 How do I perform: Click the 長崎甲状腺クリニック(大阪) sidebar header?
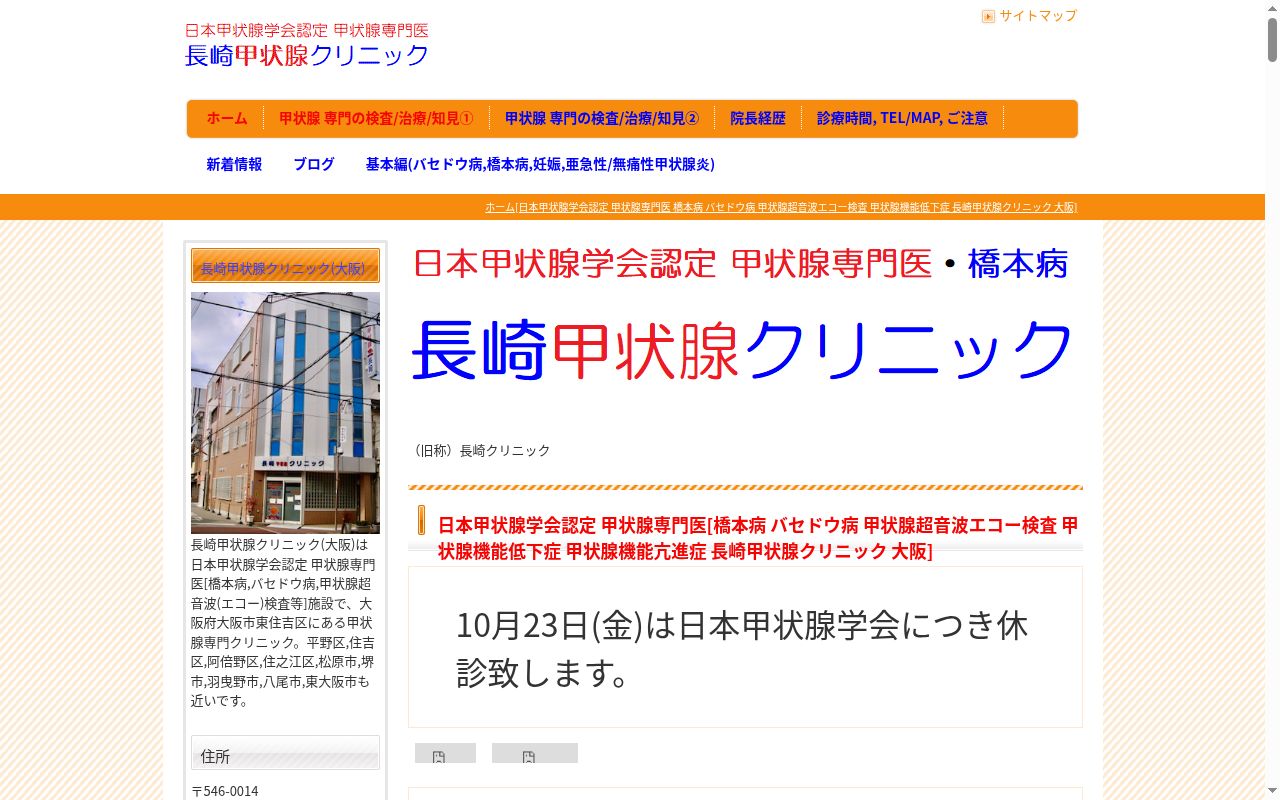(x=285, y=267)
